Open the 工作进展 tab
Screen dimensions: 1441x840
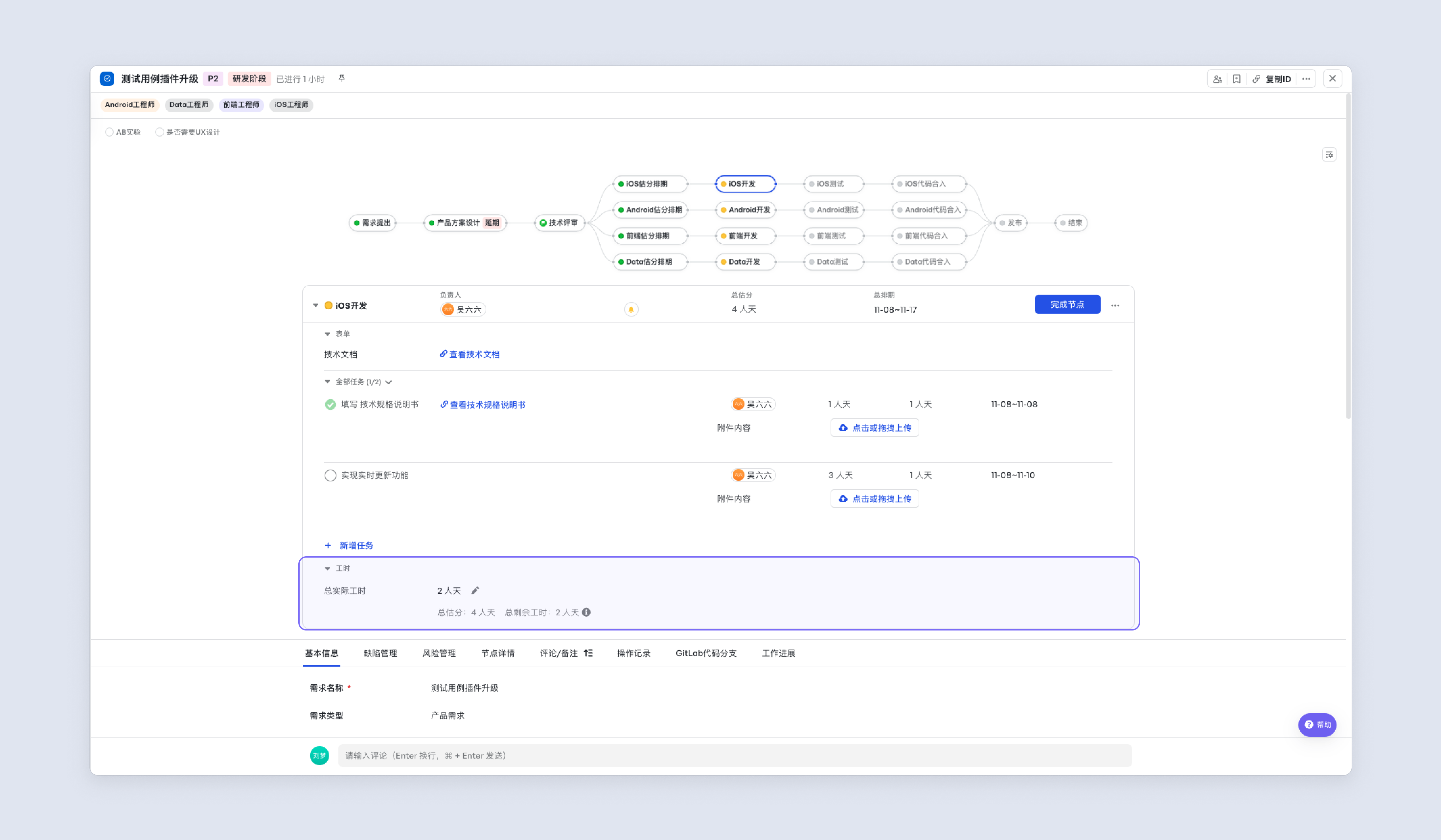click(x=778, y=653)
